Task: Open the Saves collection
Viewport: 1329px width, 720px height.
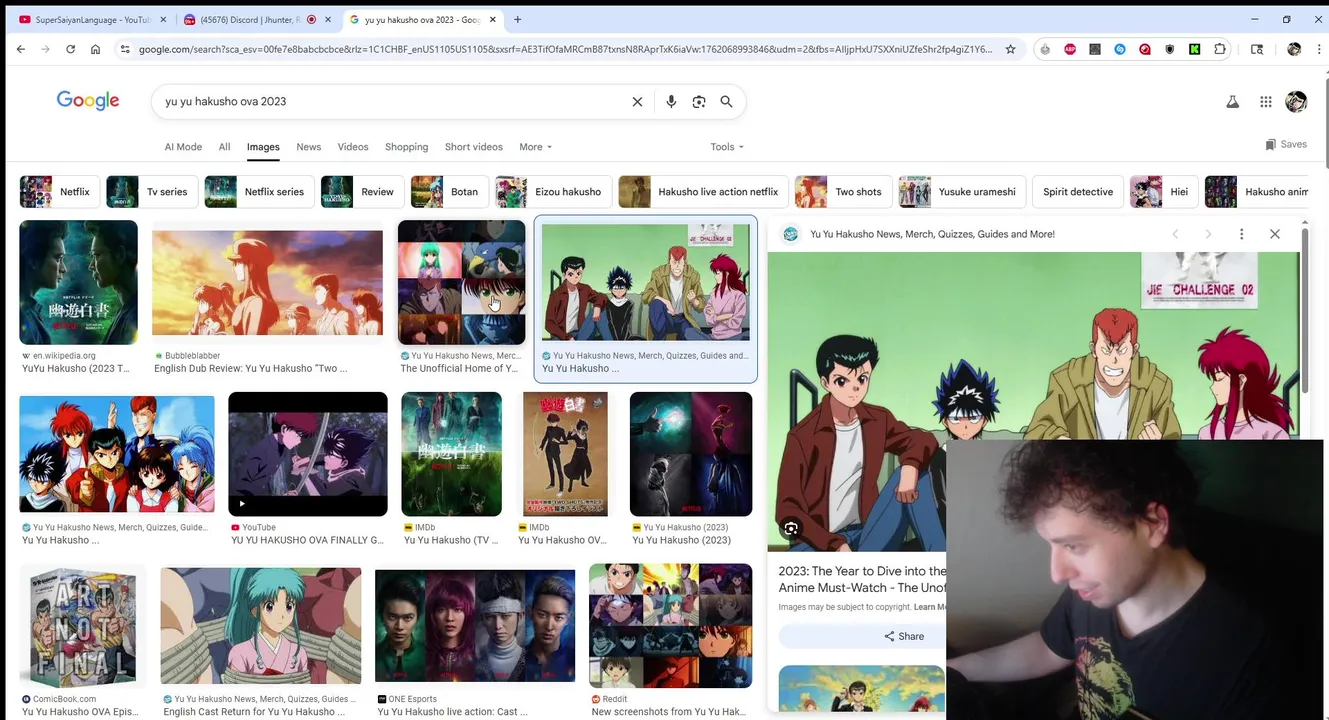Action: pos(1286,144)
